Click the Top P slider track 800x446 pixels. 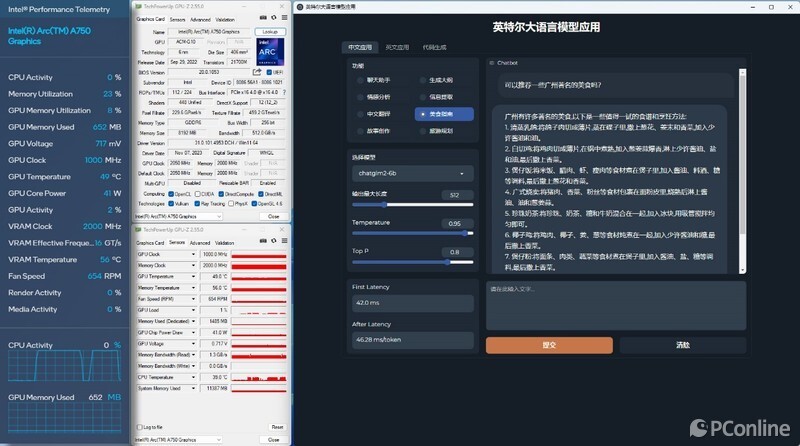(412, 262)
